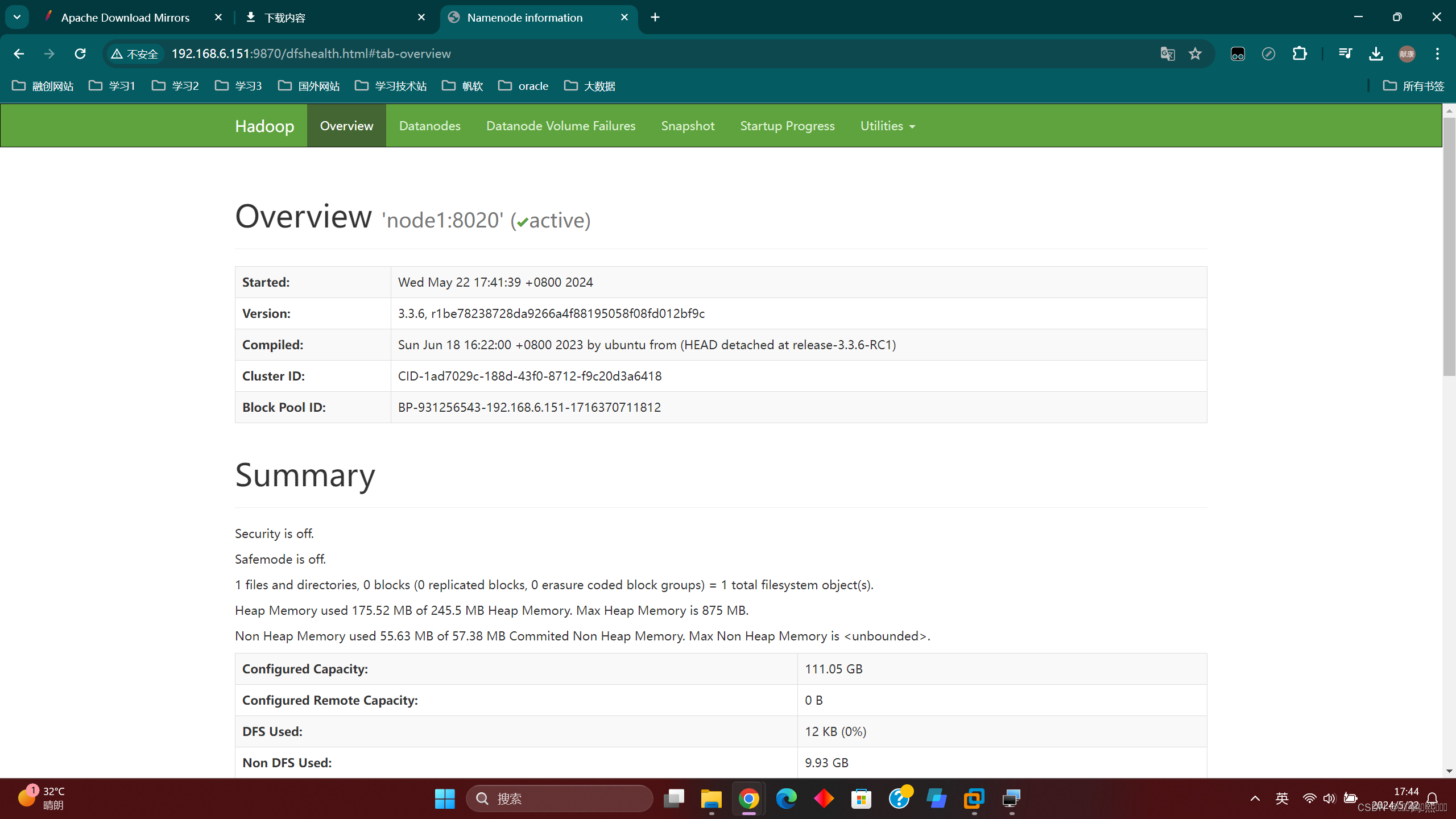Expand the Utilities dropdown menu
This screenshot has width=1456, height=819.
tap(887, 126)
